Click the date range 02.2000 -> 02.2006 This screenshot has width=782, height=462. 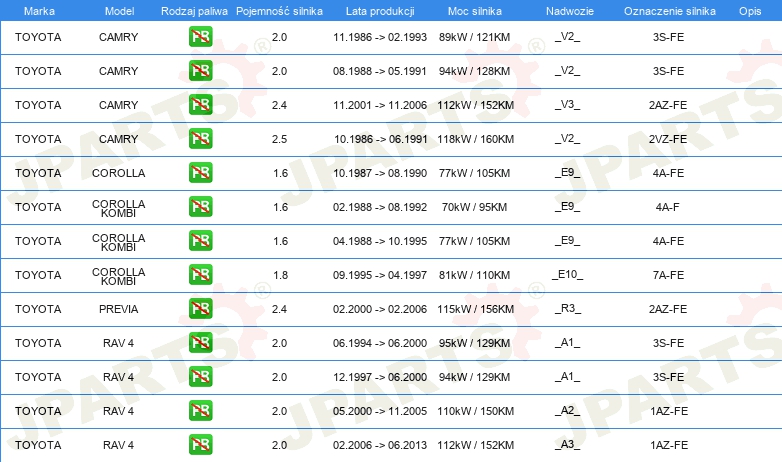380,309
